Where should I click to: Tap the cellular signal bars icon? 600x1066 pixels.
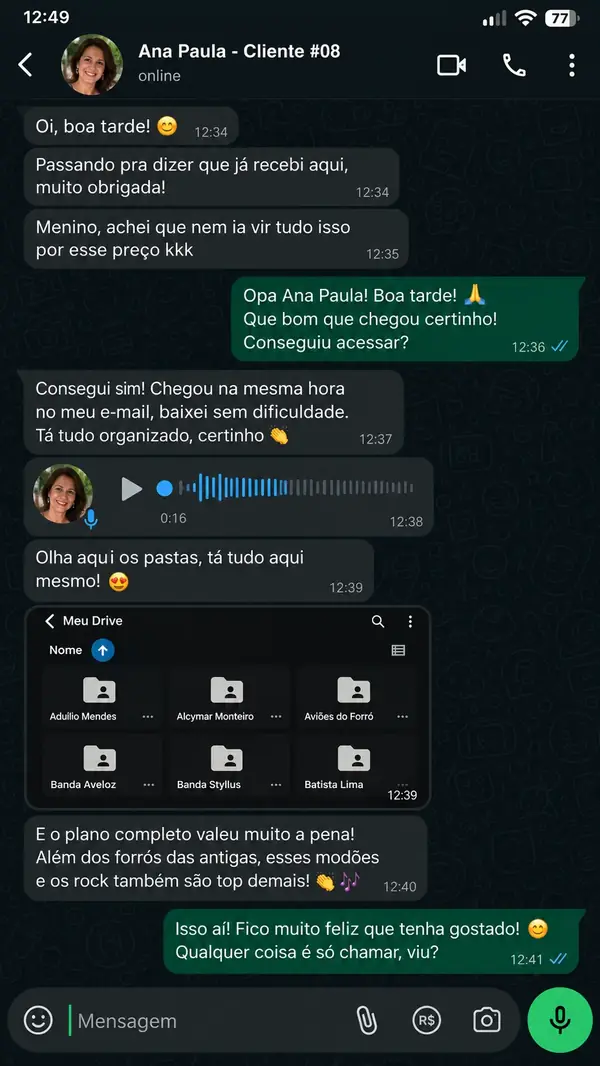pos(495,19)
